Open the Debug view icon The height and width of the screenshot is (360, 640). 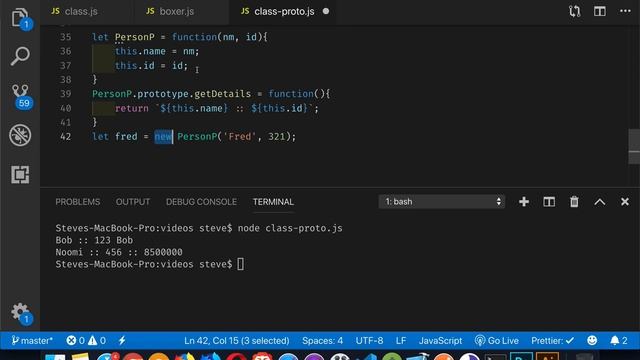20,135
